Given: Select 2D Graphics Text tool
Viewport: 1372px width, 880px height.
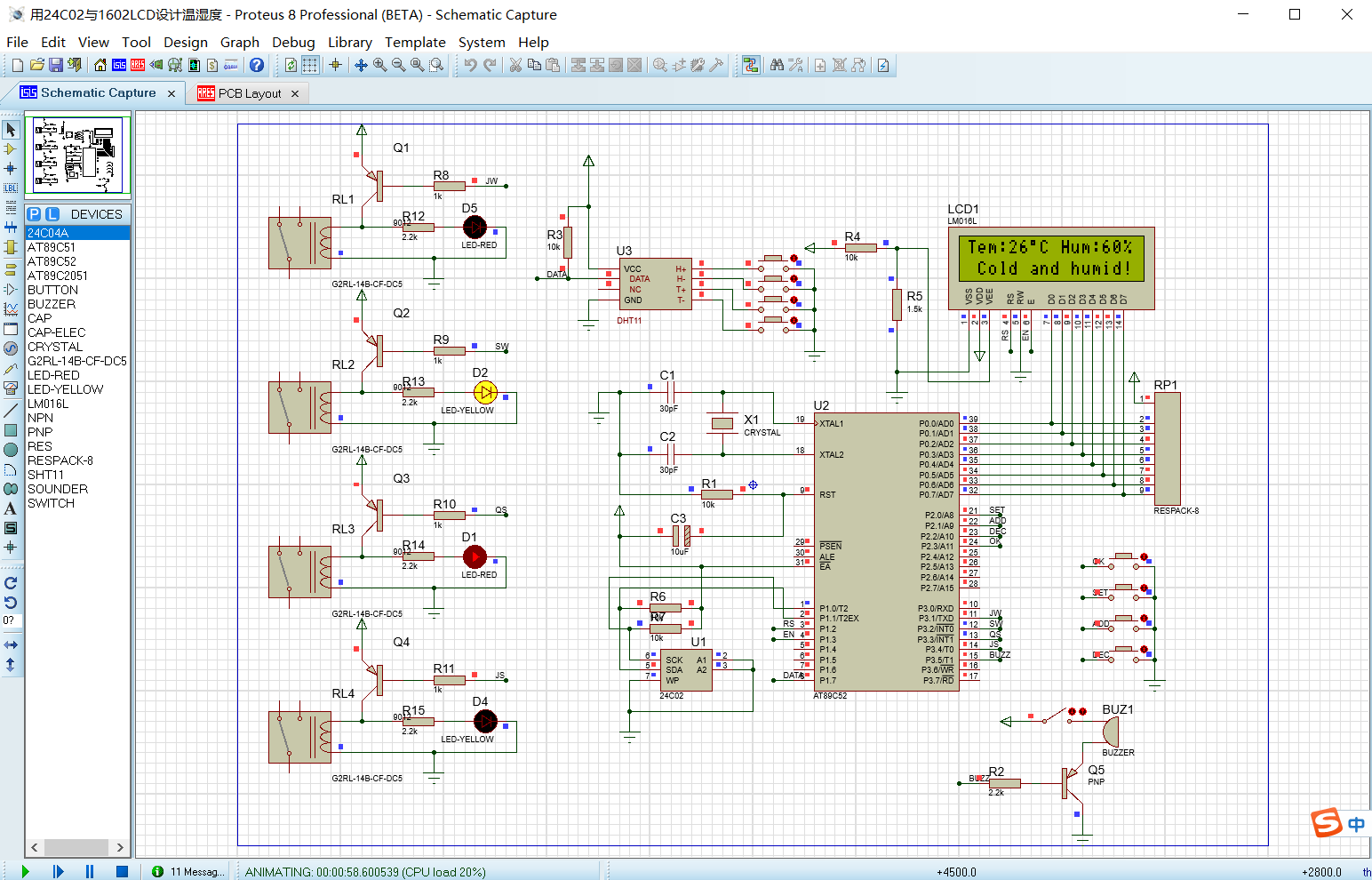Looking at the screenshot, I should 11,508.
